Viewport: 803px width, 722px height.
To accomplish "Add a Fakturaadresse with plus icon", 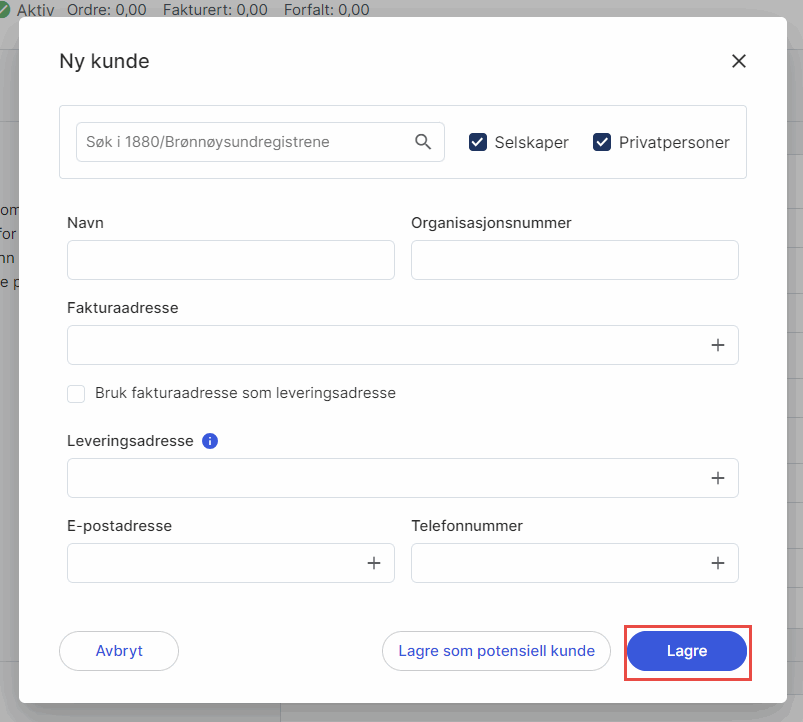I will [x=717, y=345].
